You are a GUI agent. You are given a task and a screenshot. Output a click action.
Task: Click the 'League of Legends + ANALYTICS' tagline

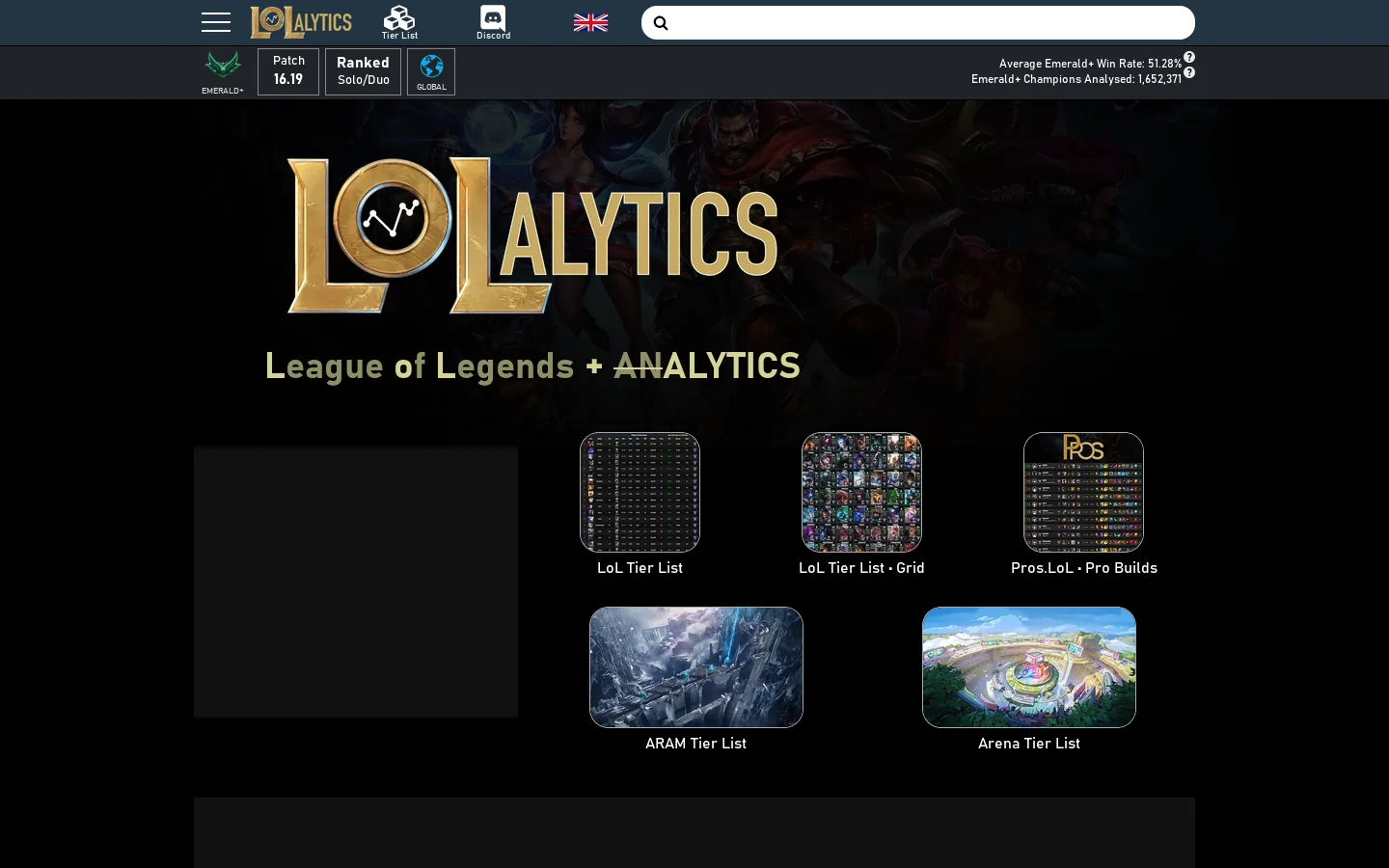[x=532, y=366]
